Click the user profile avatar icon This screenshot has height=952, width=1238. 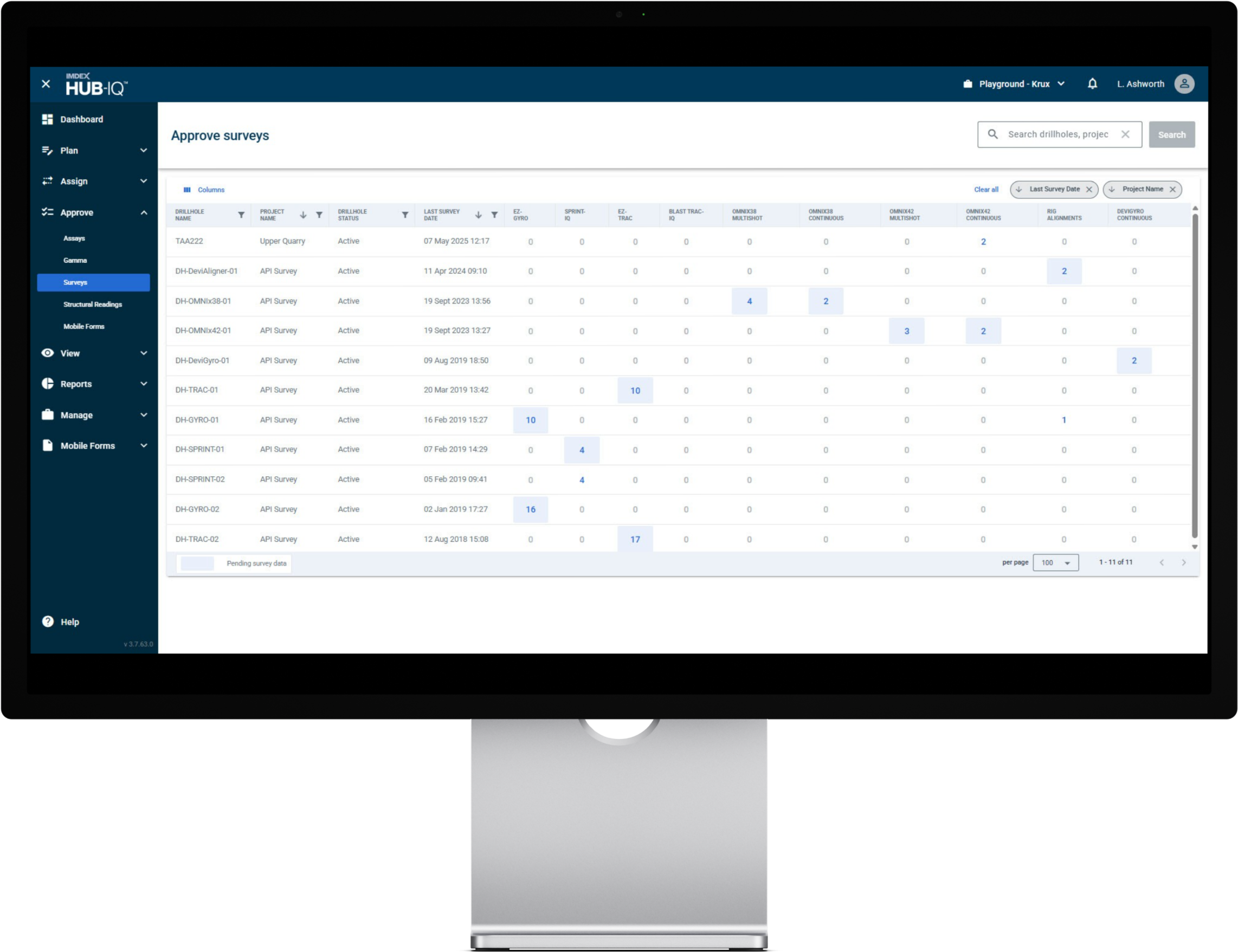[x=1184, y=84]
